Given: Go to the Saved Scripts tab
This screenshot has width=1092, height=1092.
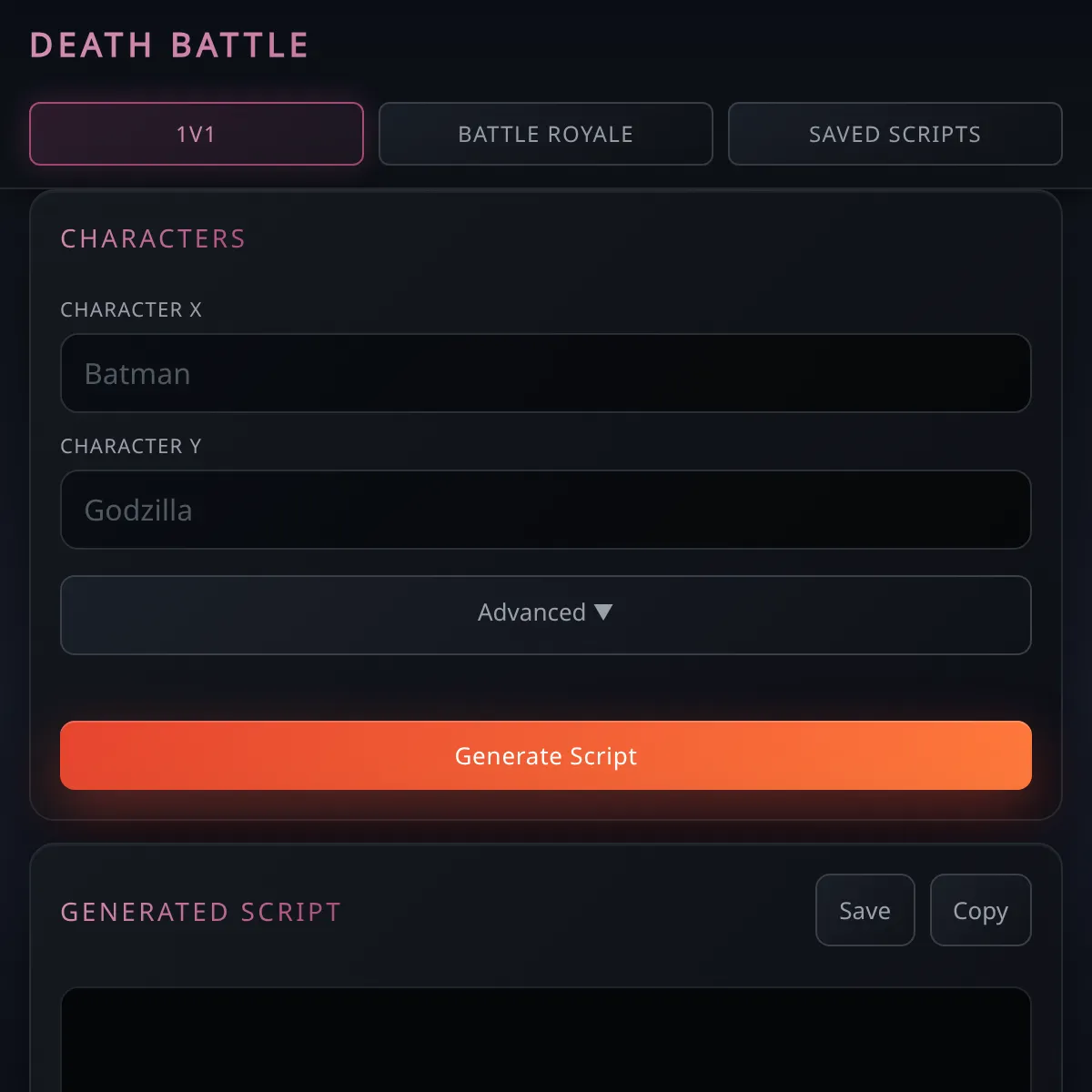Looking at the screenshot, I should click(x=895, y=134).
